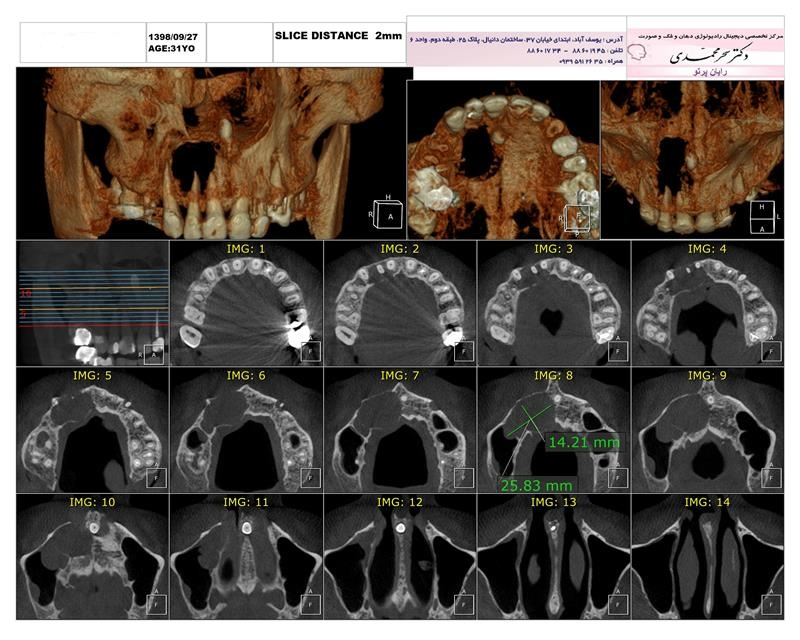The height and width of the screenshot is (640, 800).
Task: Click the orientation marker in the scout image
Action: point(154,354)
